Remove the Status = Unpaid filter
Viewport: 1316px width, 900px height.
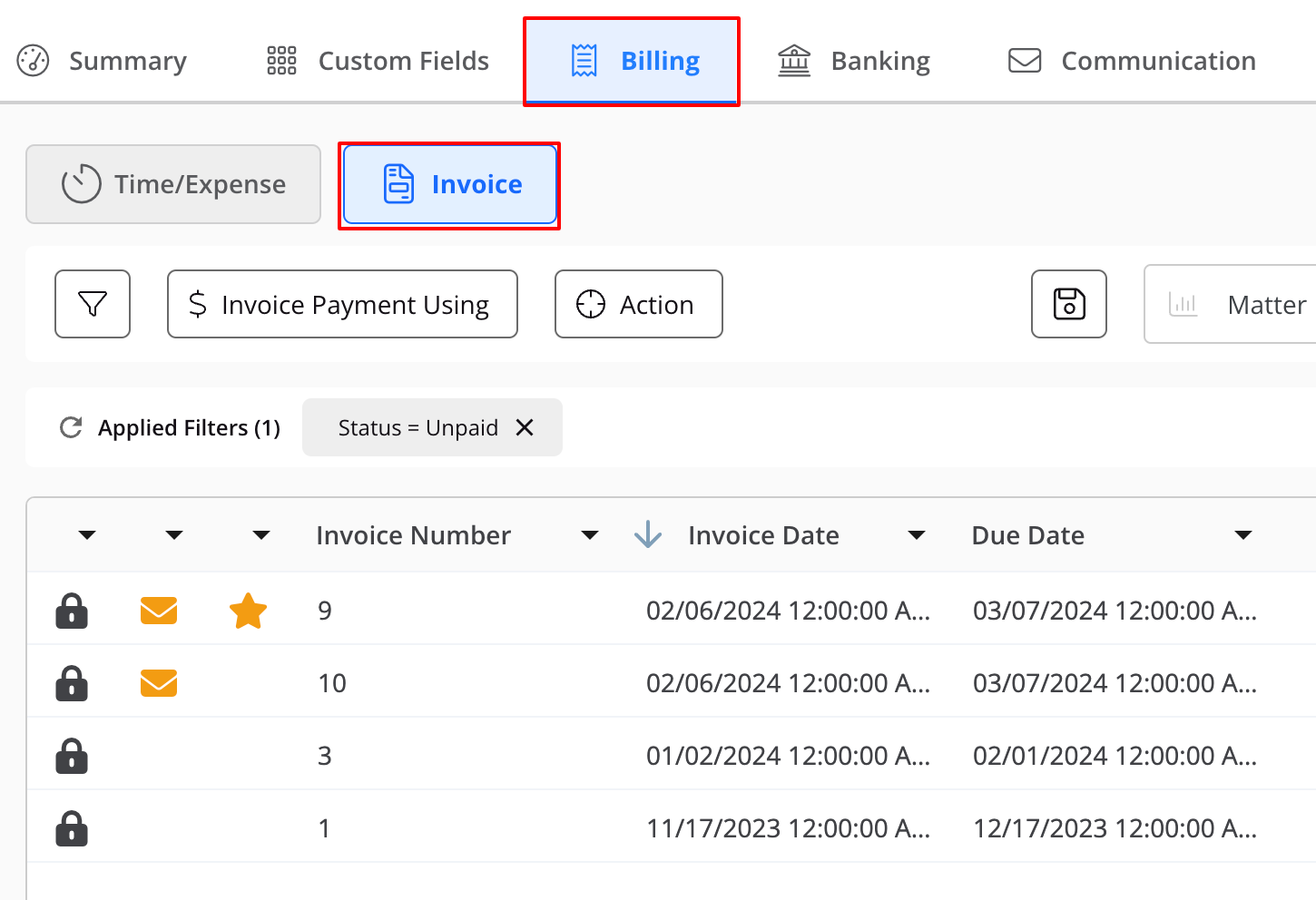click(x=525, y=427)
